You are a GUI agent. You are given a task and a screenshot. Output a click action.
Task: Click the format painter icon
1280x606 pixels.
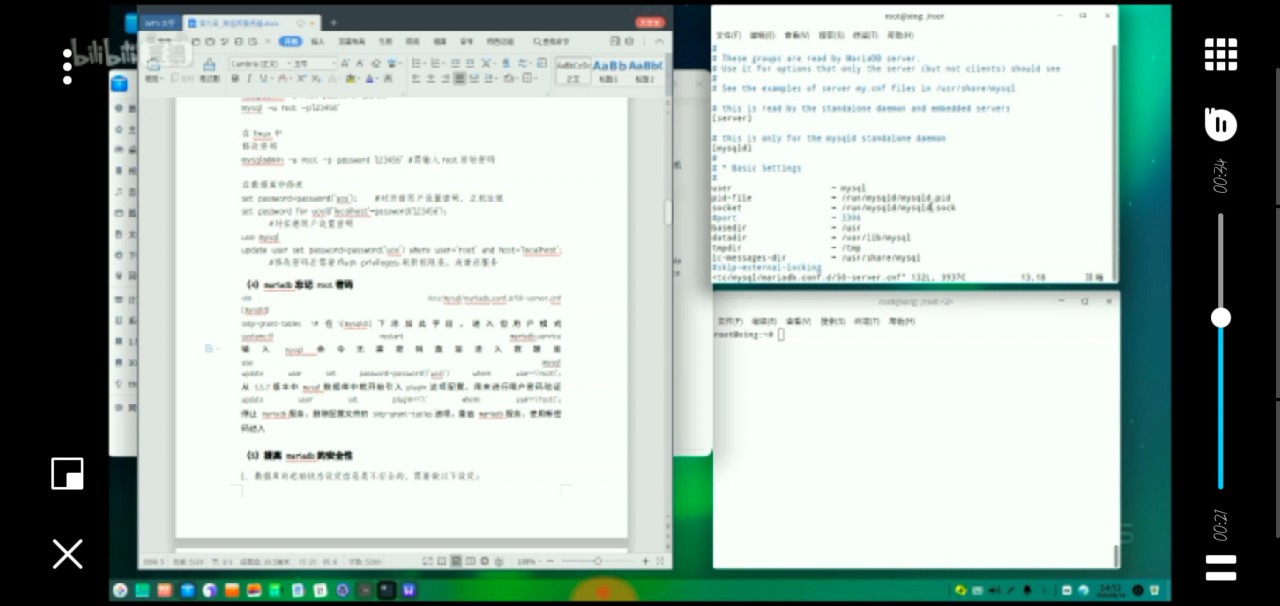pos(209,66)
